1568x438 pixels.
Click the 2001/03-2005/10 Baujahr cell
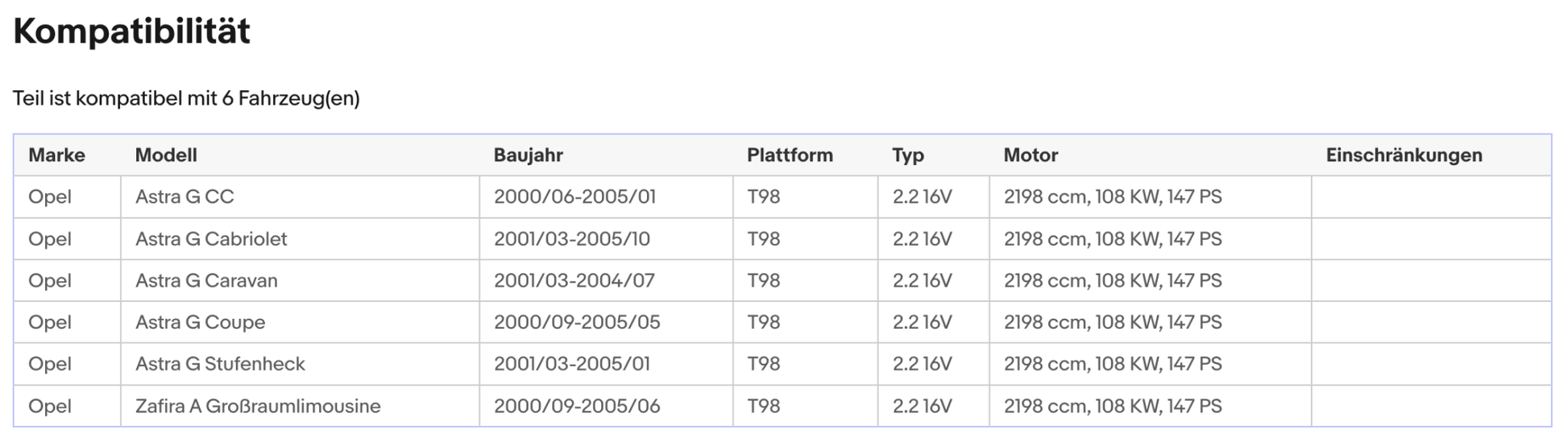[x=571, y=239]
